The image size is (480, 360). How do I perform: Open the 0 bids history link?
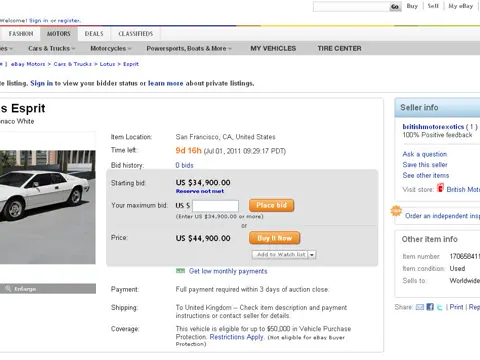coord(184,165)
